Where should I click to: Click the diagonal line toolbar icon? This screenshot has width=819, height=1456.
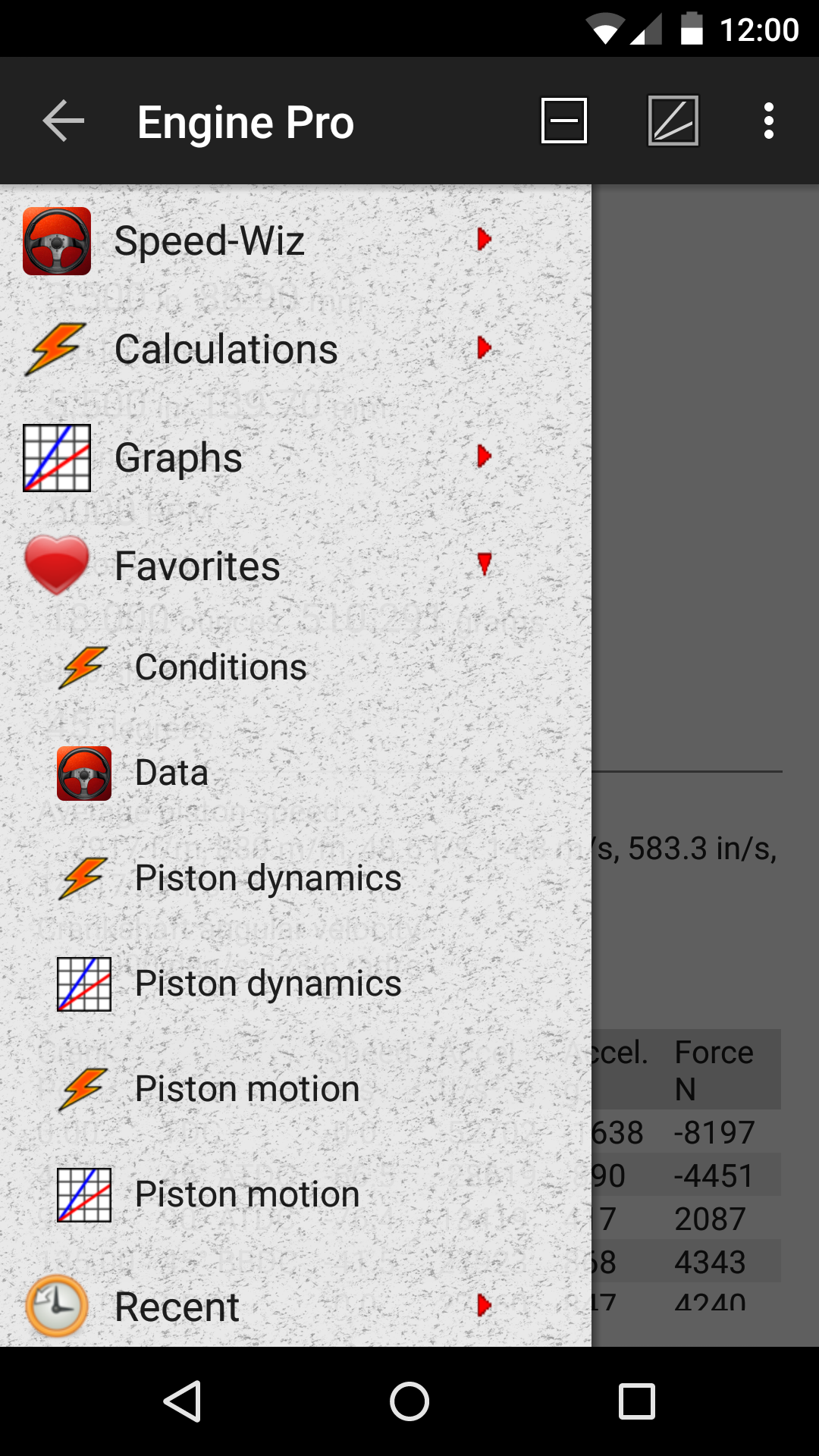pyautogui.click(x=673, y=121)
